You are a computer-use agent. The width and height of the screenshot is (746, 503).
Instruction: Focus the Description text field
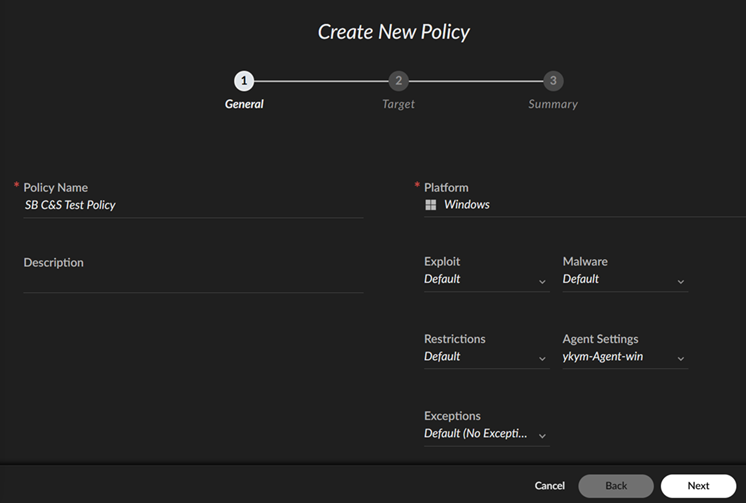click(x=193, y=281)
